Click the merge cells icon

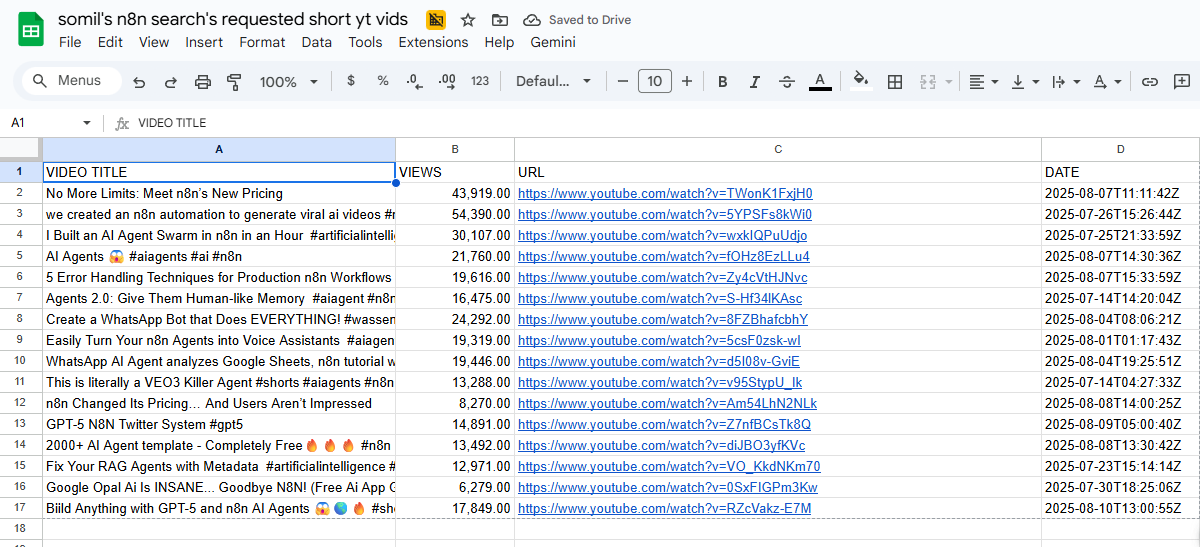(927, 82)
